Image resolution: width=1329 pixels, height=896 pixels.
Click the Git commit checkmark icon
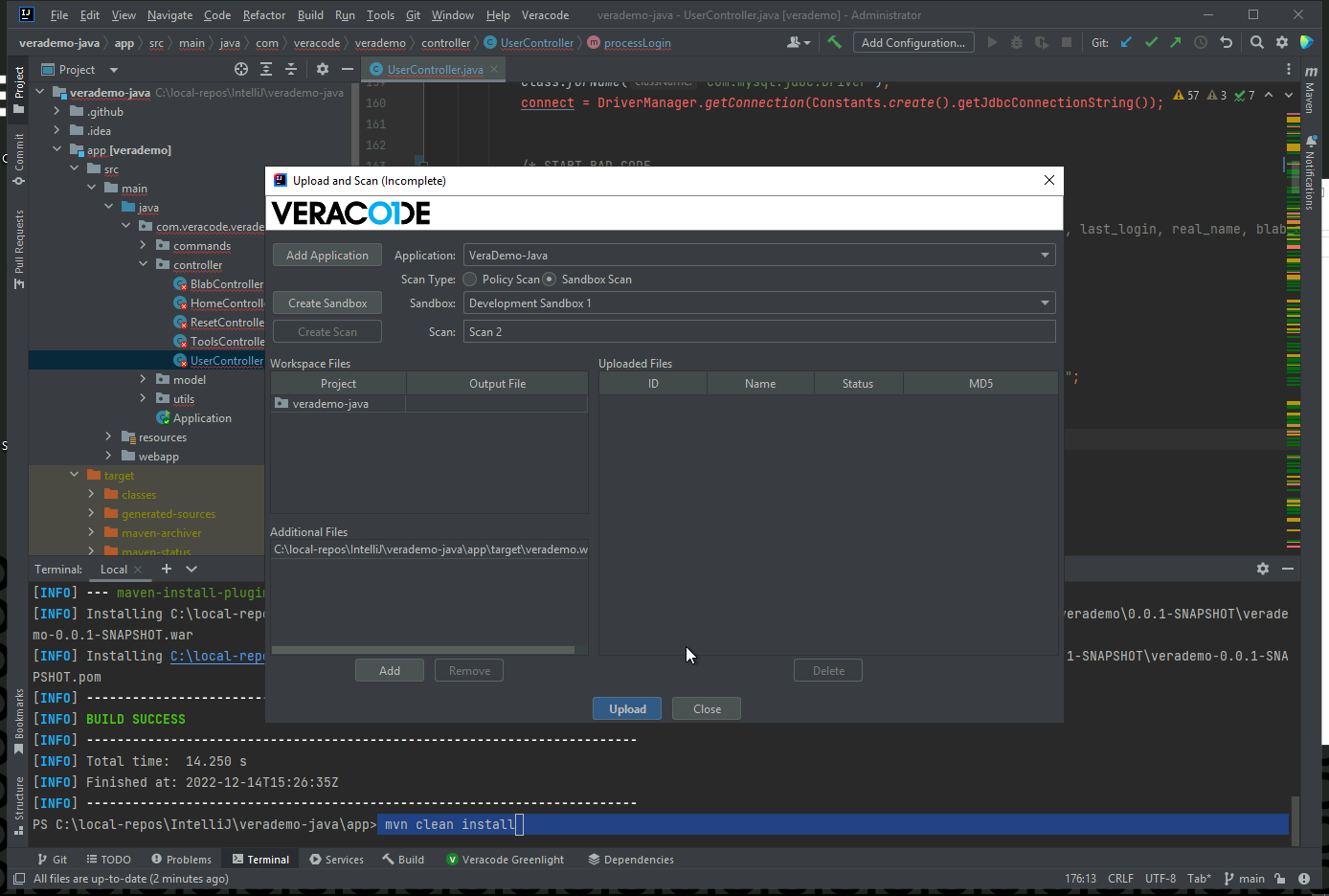pyautogui.click(x=1151, y=42)
